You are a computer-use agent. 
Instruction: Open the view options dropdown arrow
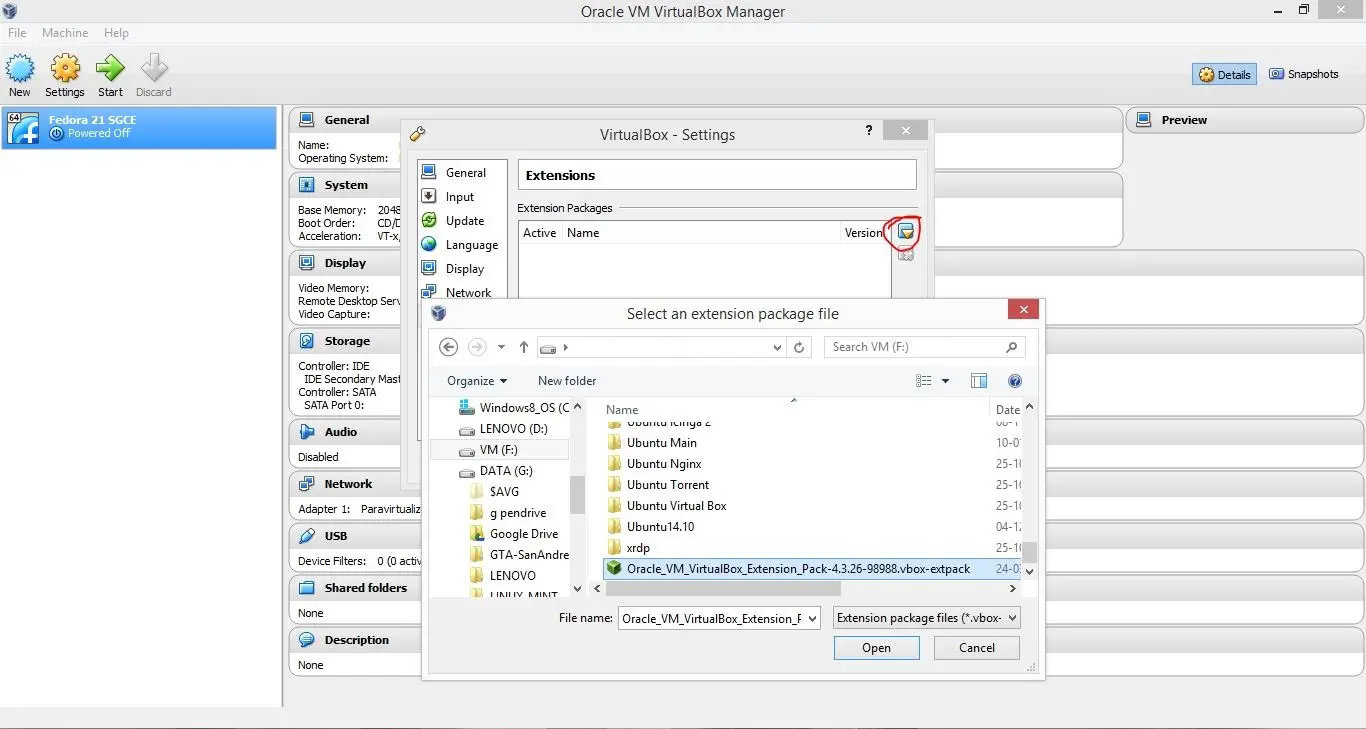pyautogui.click(x=946, y=381)
